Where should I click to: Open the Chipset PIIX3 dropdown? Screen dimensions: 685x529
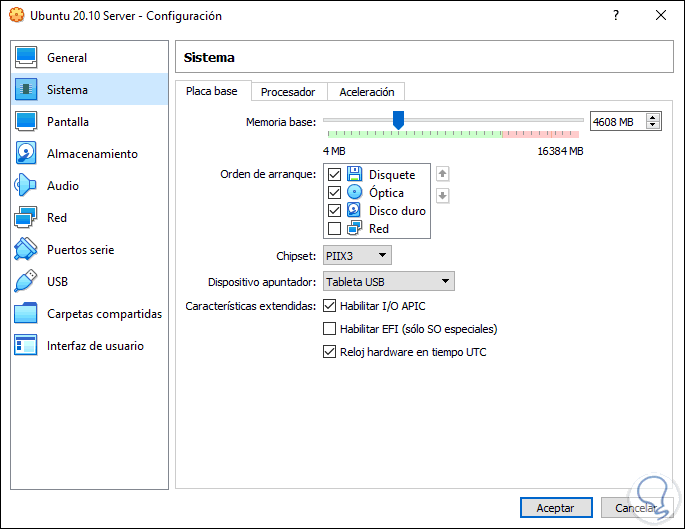tap(358, 256)
